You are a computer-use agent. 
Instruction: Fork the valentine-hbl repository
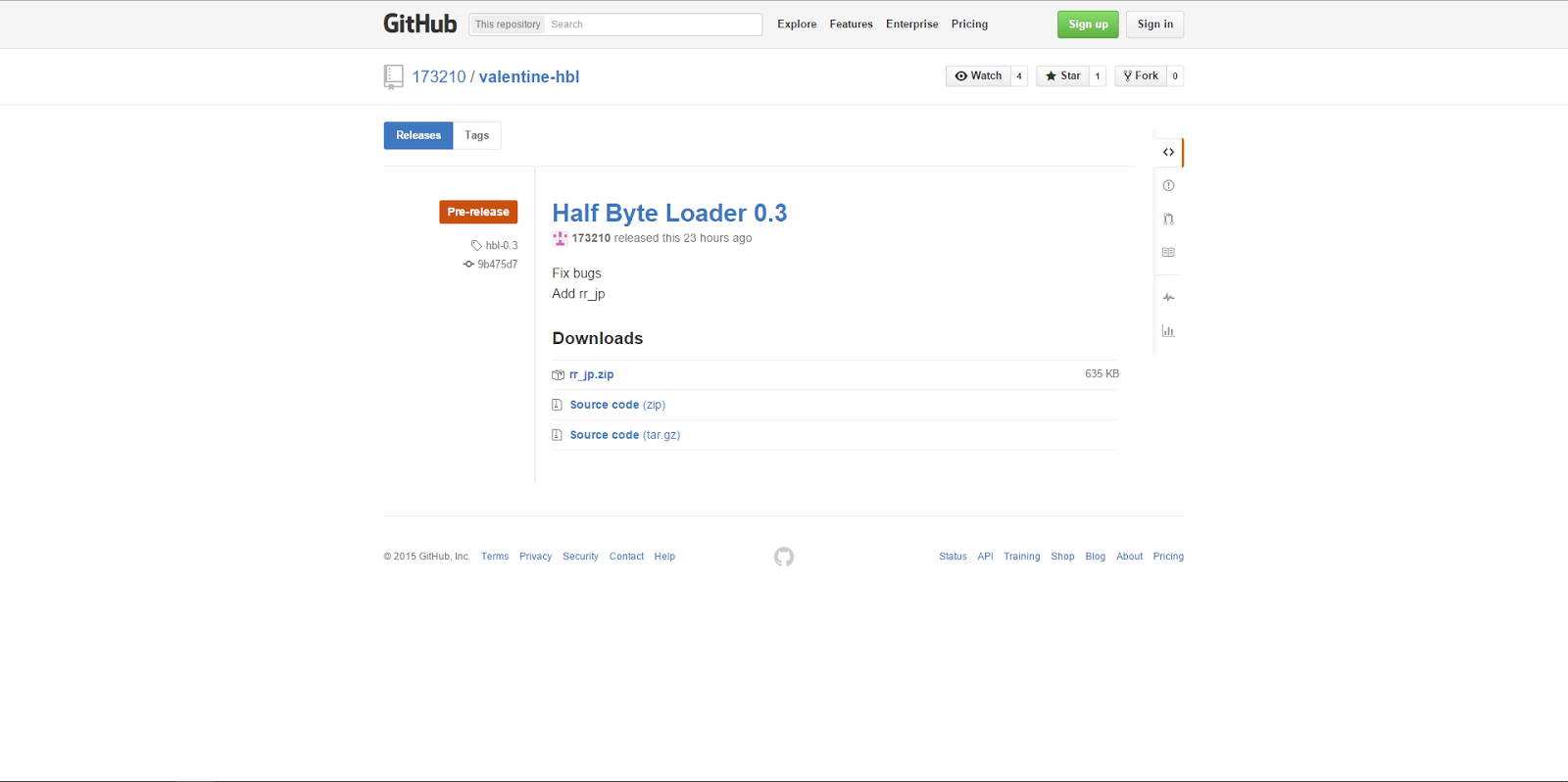(1141, 75)
